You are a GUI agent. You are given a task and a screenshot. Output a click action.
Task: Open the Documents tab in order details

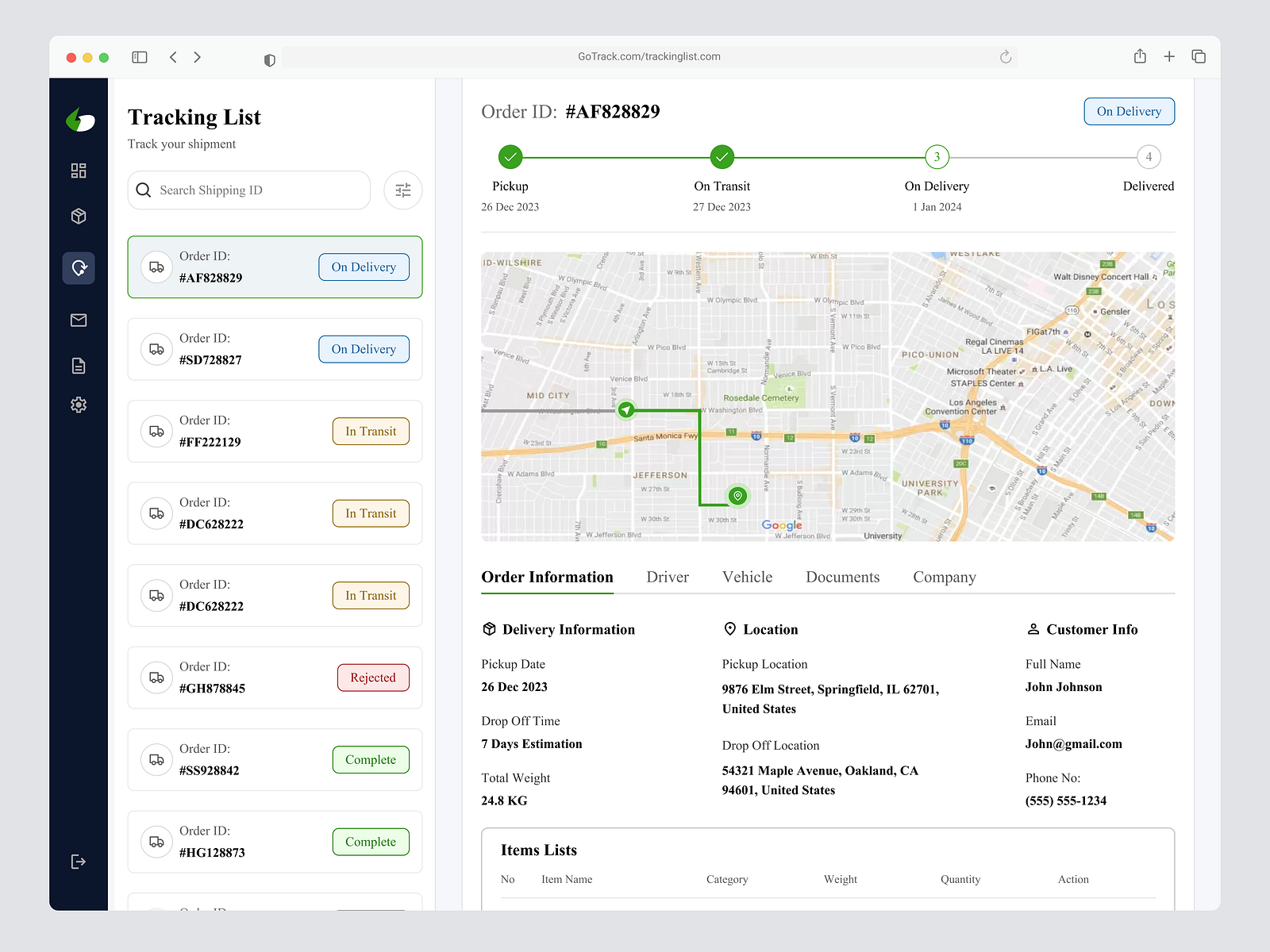click(x=842, y=577)
